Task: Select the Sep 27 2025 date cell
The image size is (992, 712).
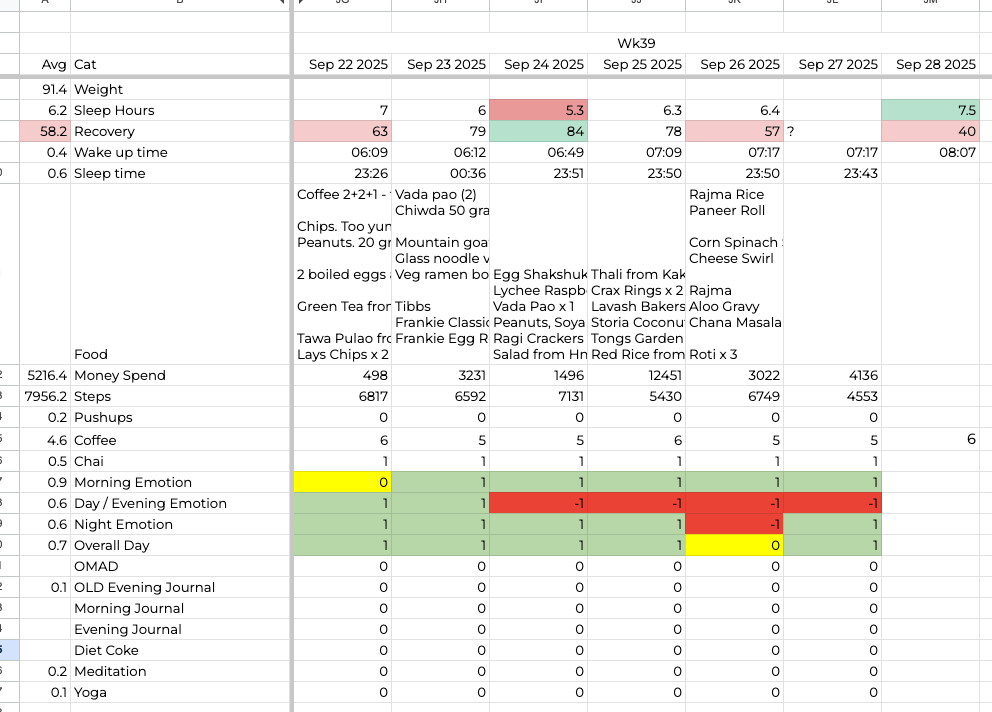Action: pos(833,65)
